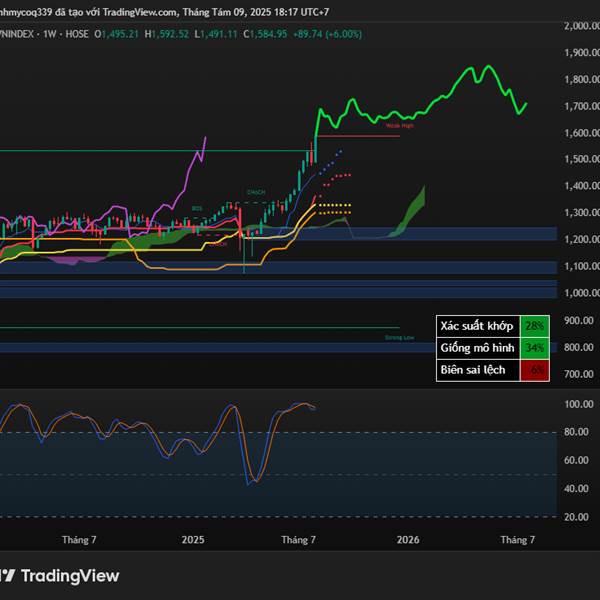Click the 1,500.00 price axis label
Image resolution: width=600 pixels, height=600 pixels.
coord(582,159)
